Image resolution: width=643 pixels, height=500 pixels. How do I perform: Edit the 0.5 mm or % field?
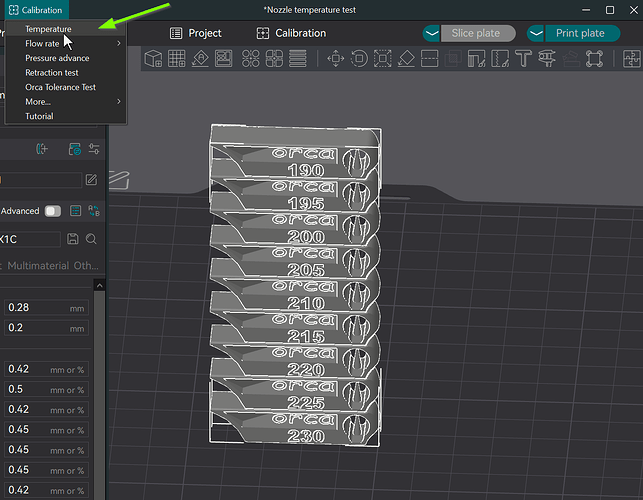(x=46, y=389)
